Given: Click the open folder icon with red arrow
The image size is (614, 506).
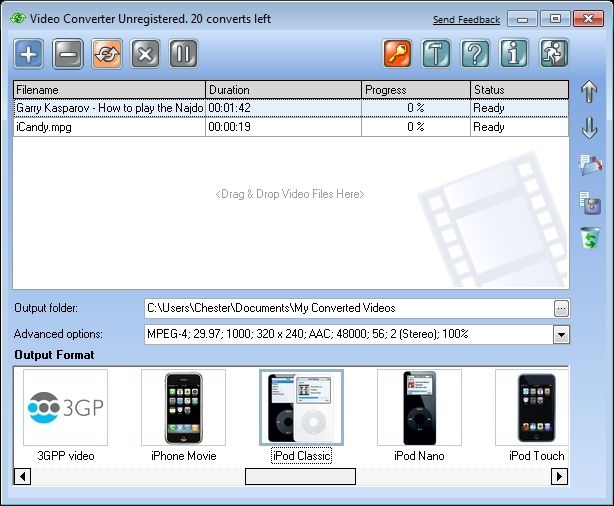Looking at the screenshot, I should click(x=590, y=165).
